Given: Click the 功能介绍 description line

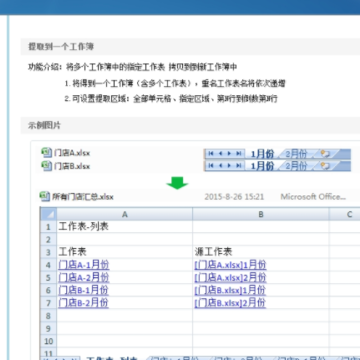Looking at the screenshot, I should coord(133,67).
